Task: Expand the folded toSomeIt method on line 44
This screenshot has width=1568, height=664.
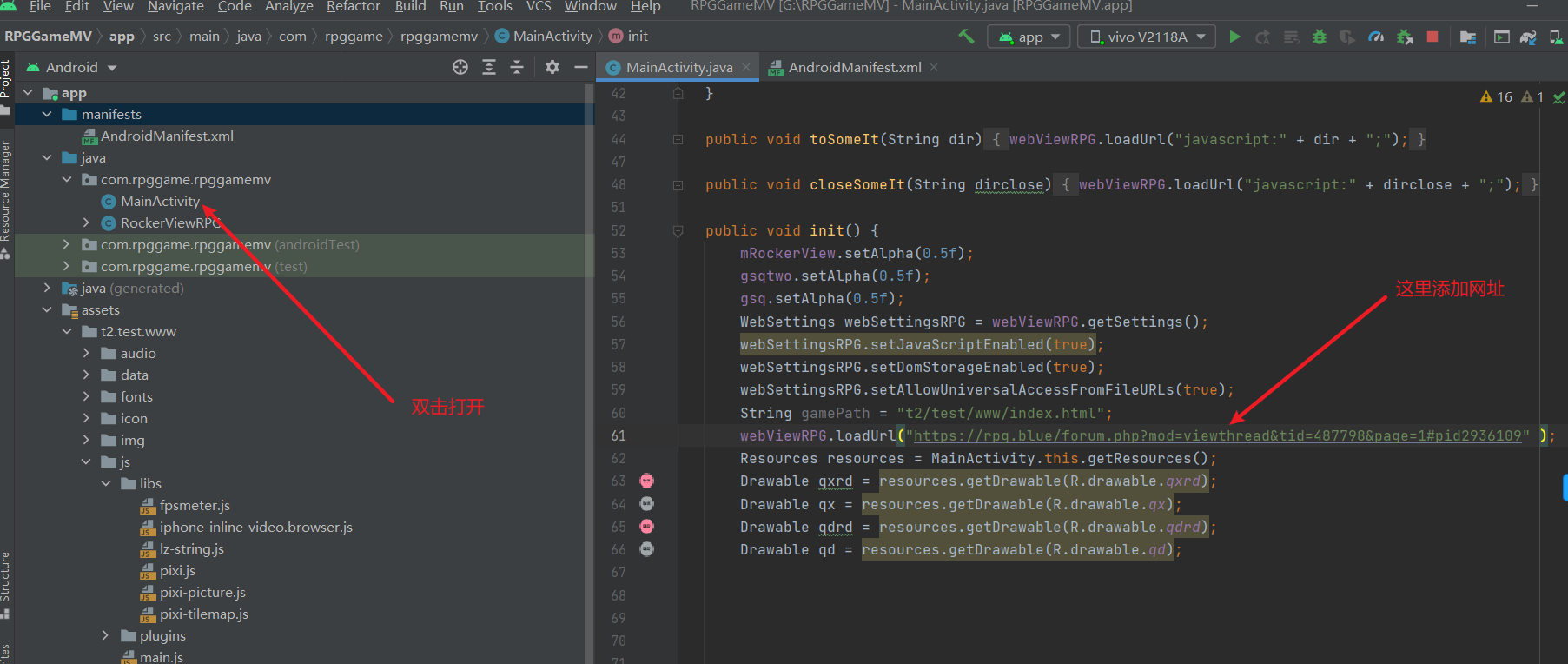Action: [x=678, y=139]
